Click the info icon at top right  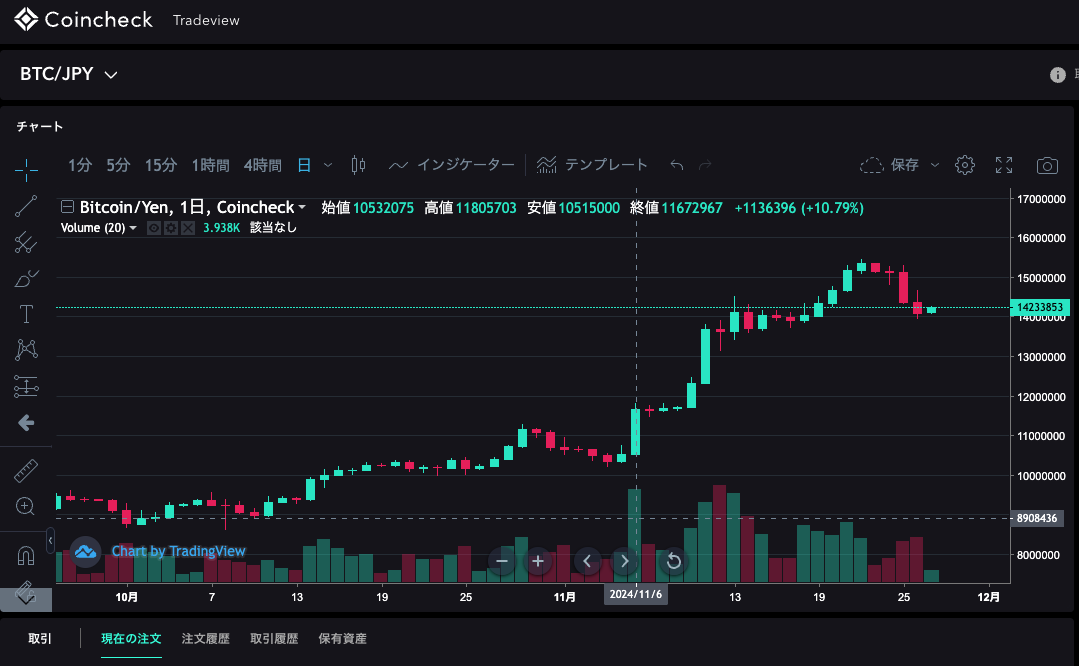click(1058, 74)
